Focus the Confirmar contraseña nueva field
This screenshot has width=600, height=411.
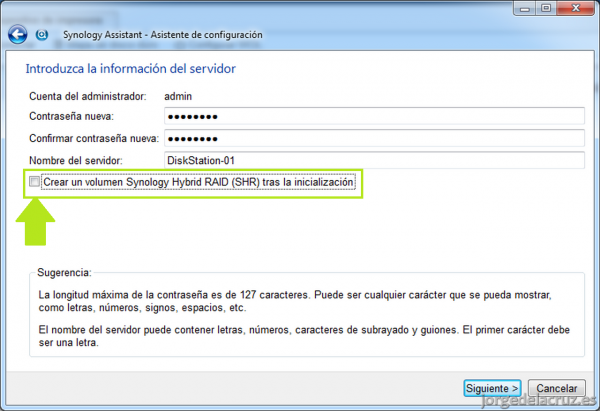374,138
